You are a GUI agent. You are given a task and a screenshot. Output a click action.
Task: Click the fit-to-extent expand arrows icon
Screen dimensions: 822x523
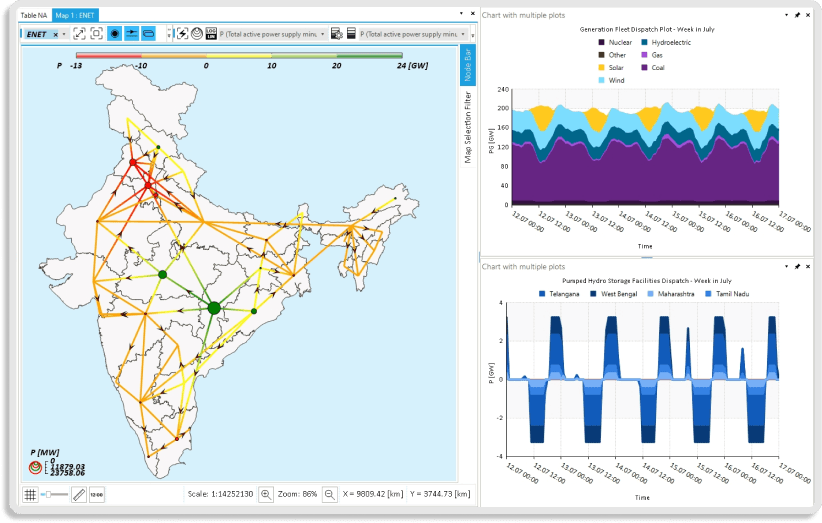tap(79, 34)
